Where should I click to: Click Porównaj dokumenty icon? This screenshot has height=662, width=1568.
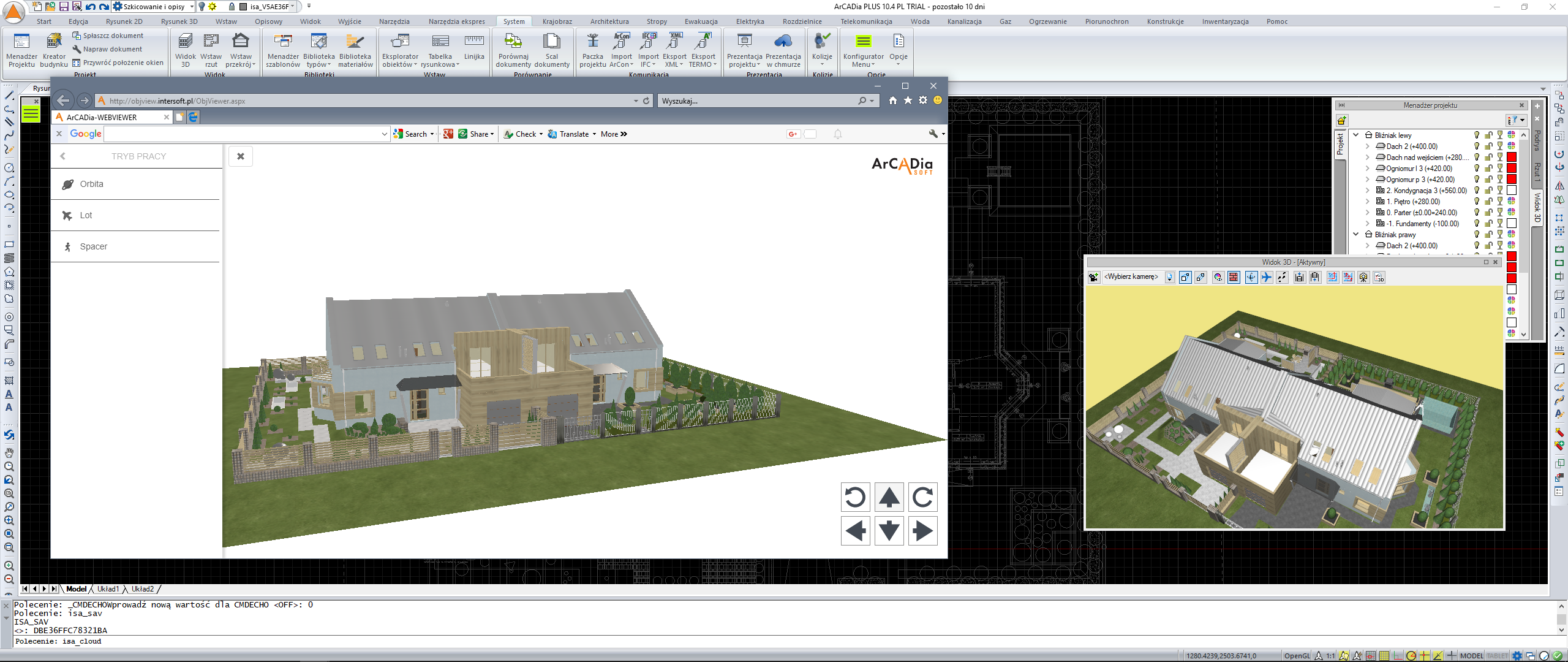513,50
